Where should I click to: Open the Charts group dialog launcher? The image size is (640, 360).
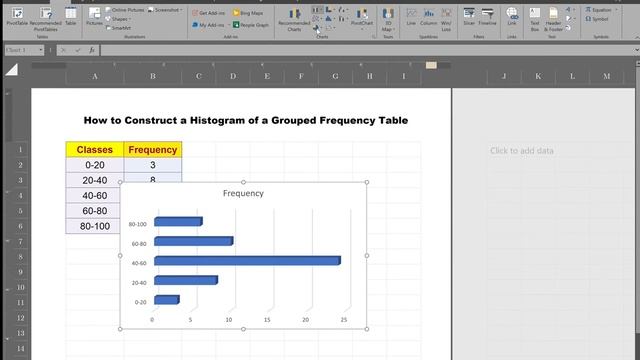click(x=374, y=37)
